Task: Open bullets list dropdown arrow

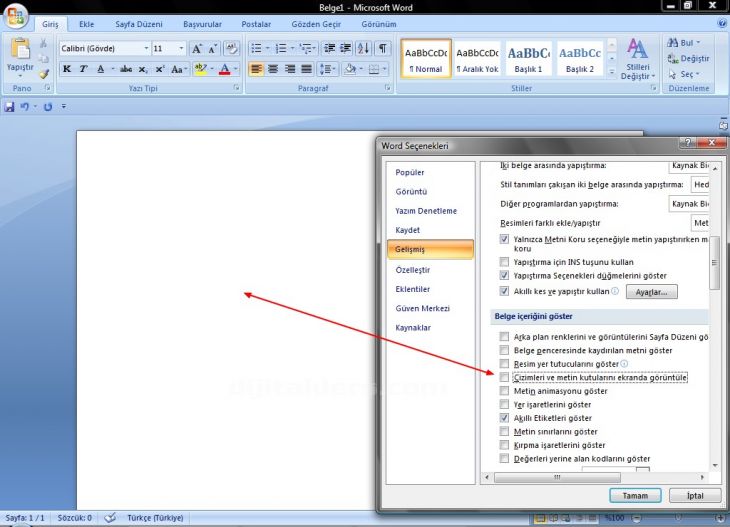Action: 267,48
